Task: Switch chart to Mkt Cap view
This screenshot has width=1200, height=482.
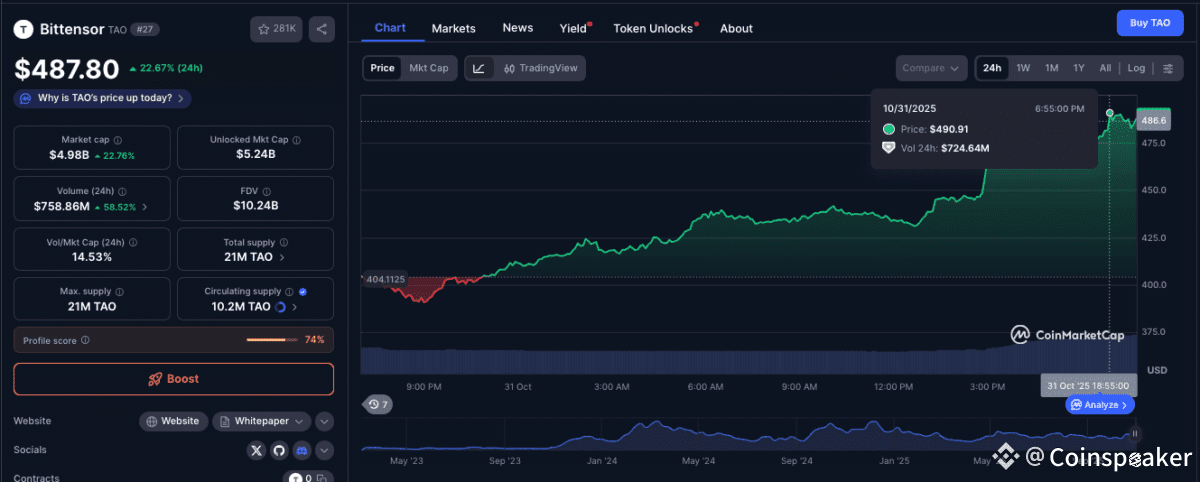Action: 429,68
